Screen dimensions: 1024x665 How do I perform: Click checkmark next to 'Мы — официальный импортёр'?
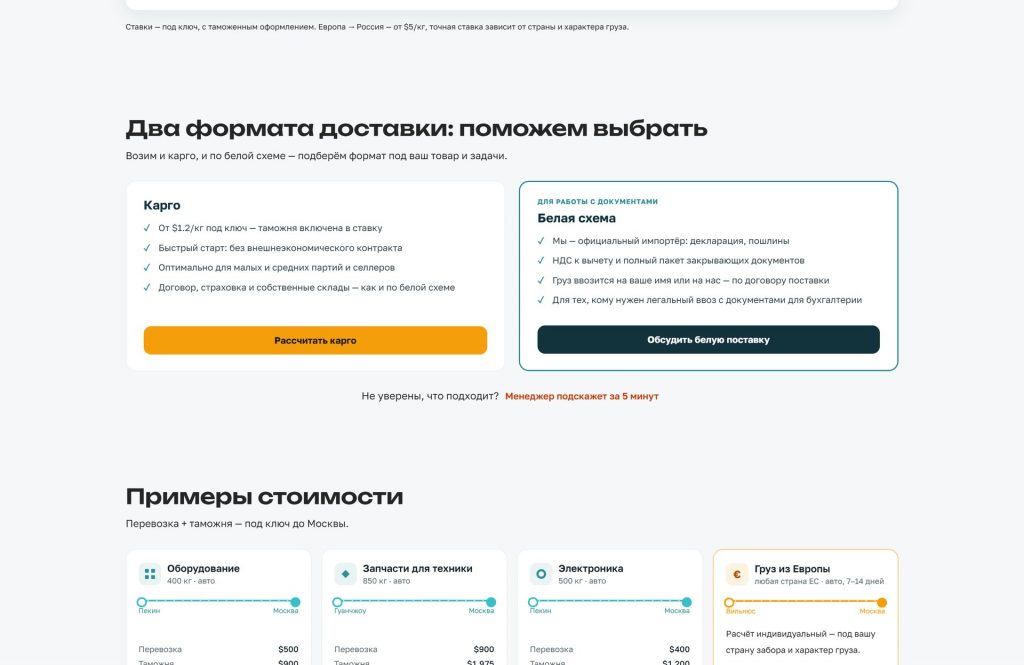[x=541, y=240]
